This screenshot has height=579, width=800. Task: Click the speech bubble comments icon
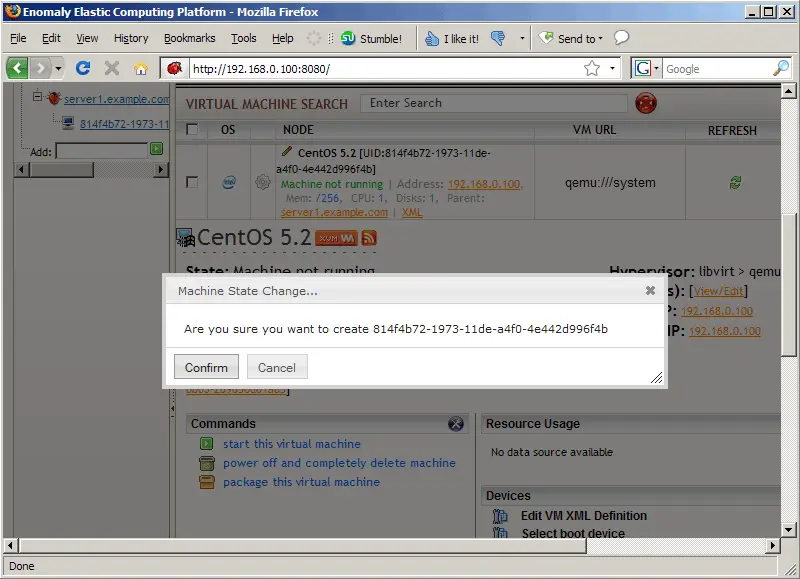click(621, 38)
